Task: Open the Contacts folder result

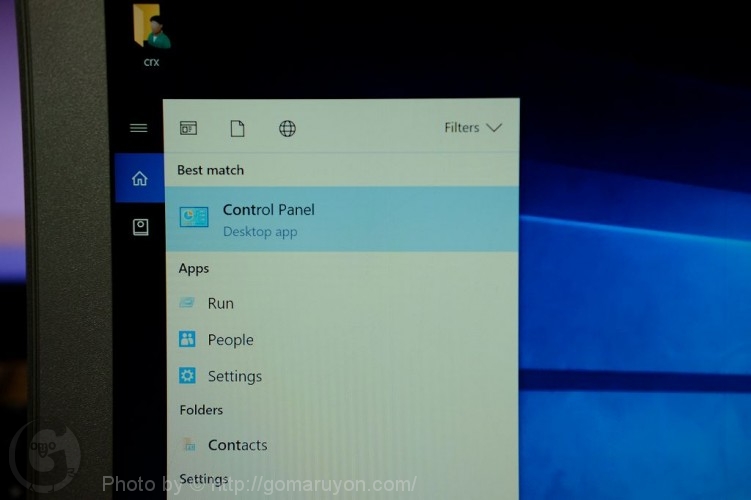Action: [x=342, y=445]
